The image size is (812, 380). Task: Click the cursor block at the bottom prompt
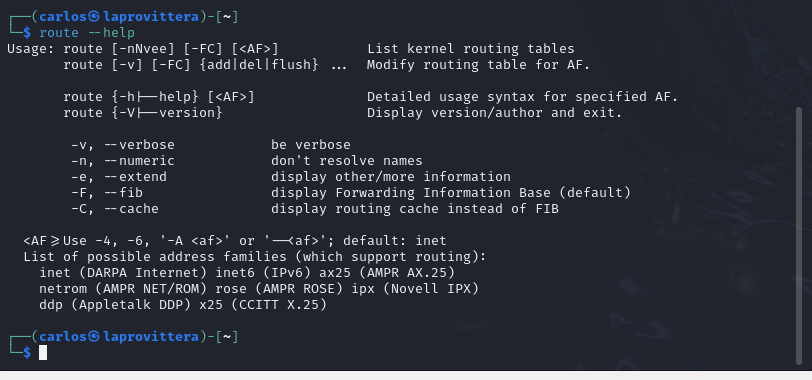[43, 353]
